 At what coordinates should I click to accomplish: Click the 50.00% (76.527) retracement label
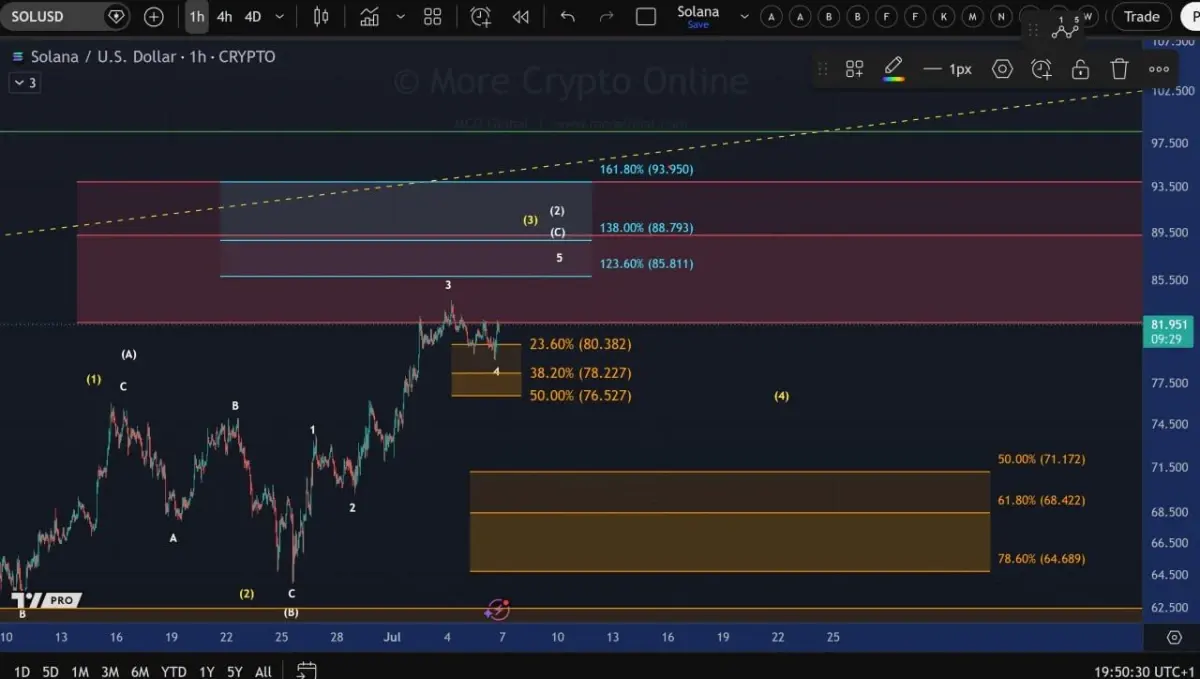coord(580,396)
